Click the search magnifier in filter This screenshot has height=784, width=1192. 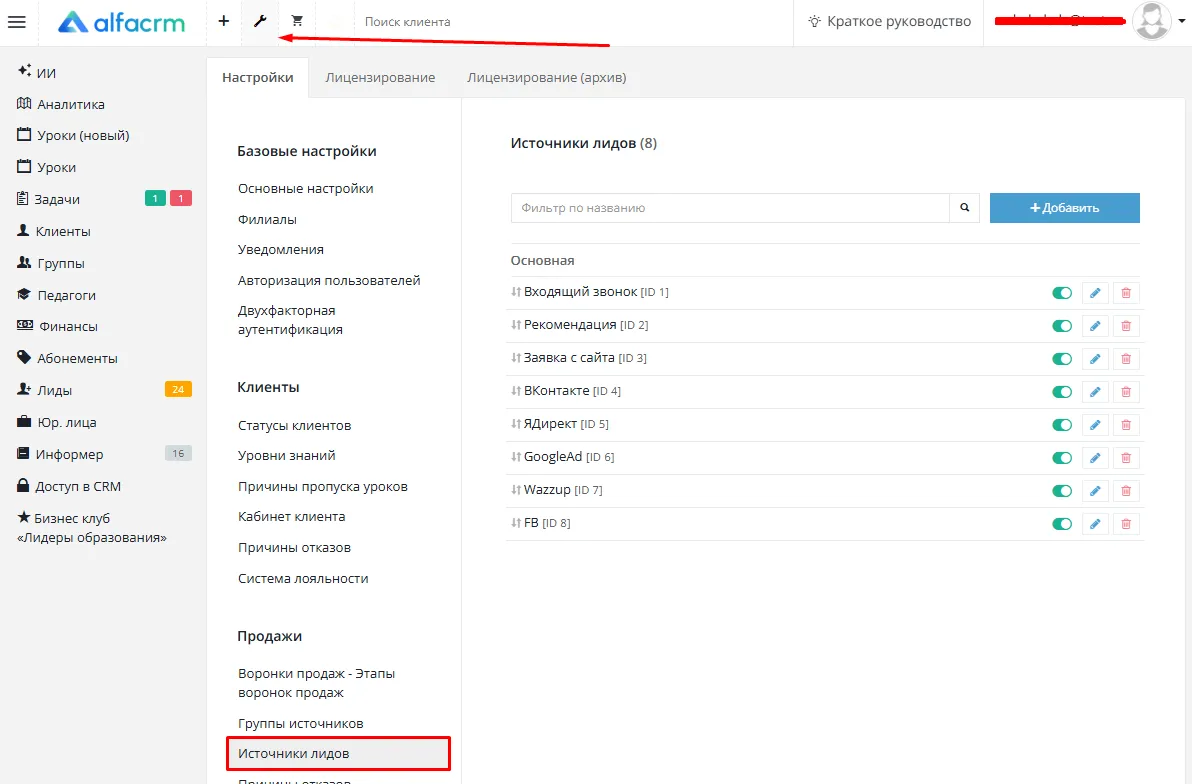(x=965, y=208)
